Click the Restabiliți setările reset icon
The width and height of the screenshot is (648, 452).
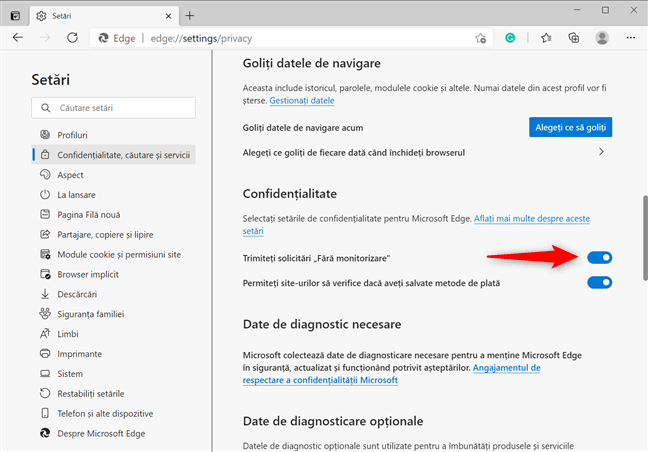[45, 393]
